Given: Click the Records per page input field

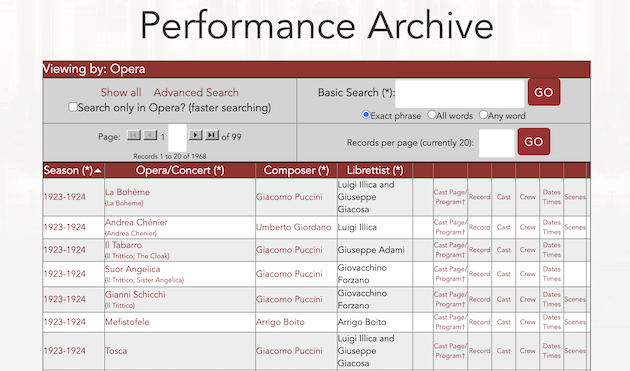Looking at the screenshot, I should point(497,143).
